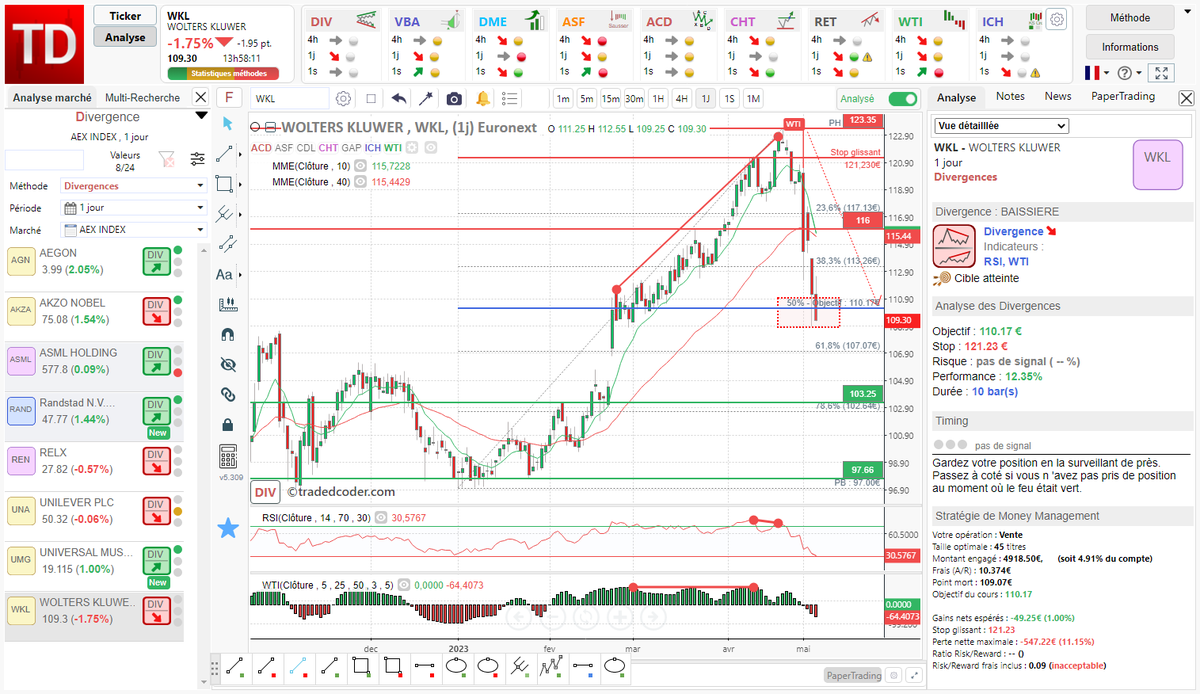Open filter sliders settings icon
1200x694 pixels.
198,158
